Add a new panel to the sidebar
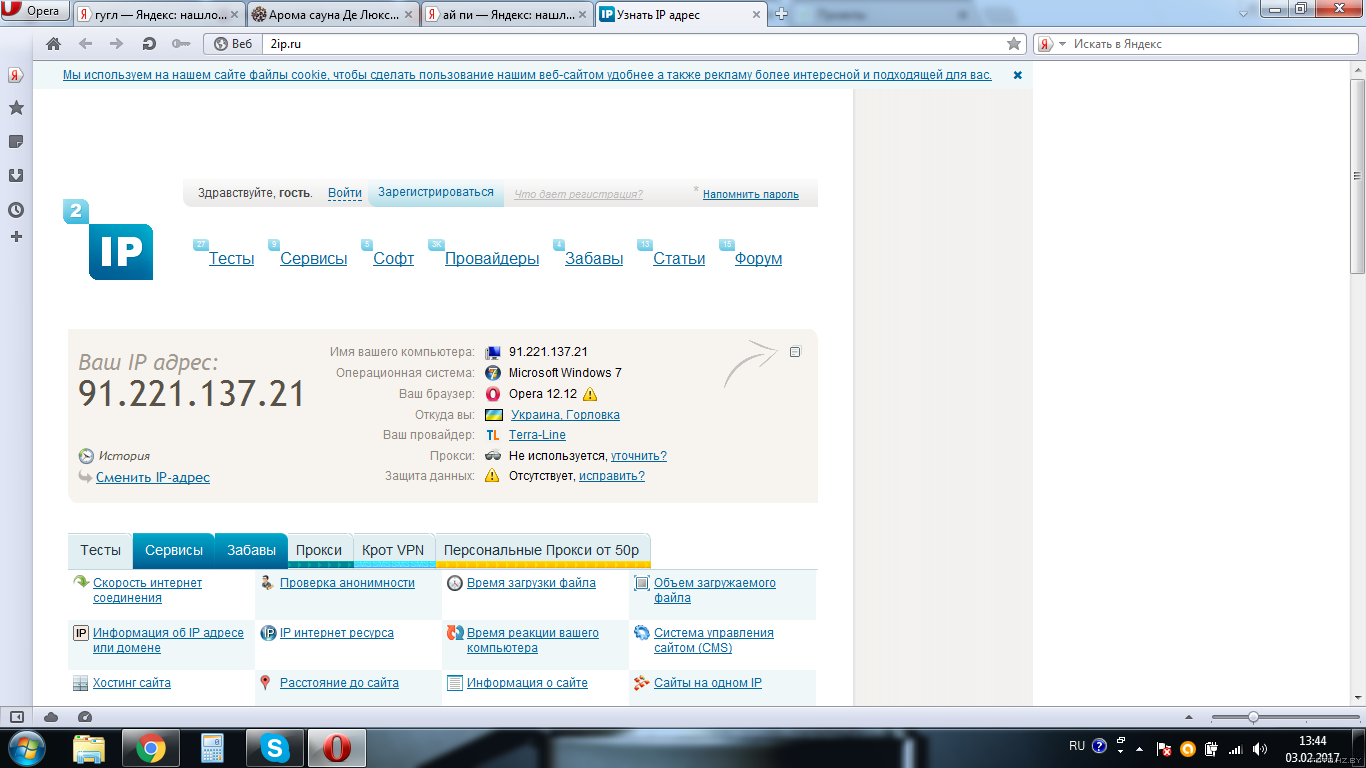This screenshot has height=768, width=1366. pyautogui.click(x=16, y=237)
